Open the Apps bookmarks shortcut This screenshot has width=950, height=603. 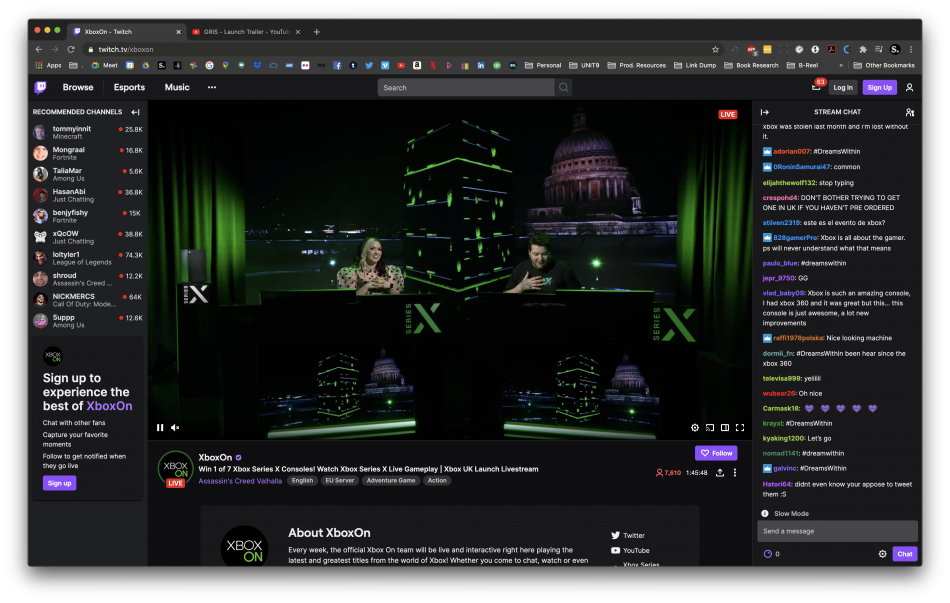click(x=48, y=65)
